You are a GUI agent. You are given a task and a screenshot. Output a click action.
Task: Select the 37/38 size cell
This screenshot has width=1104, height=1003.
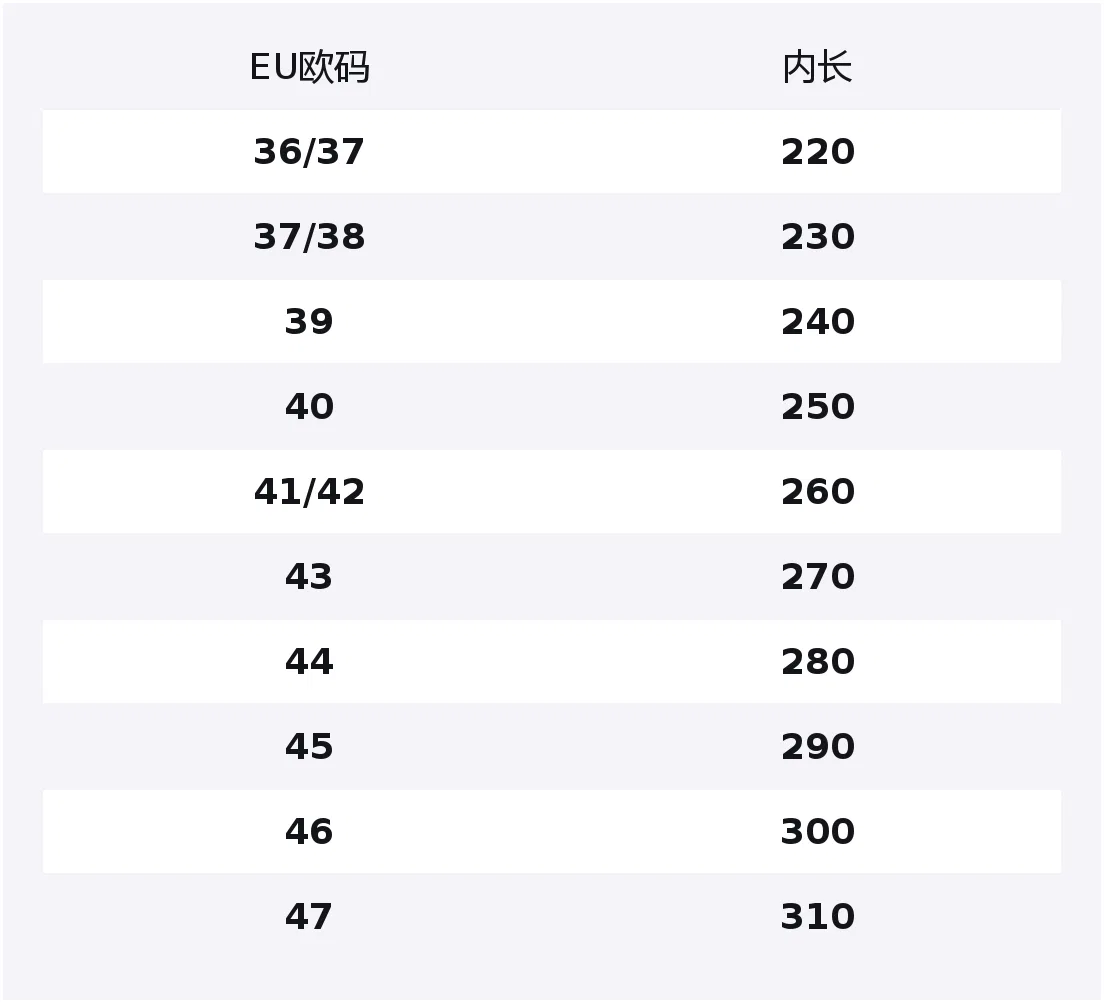click(309, 236)
